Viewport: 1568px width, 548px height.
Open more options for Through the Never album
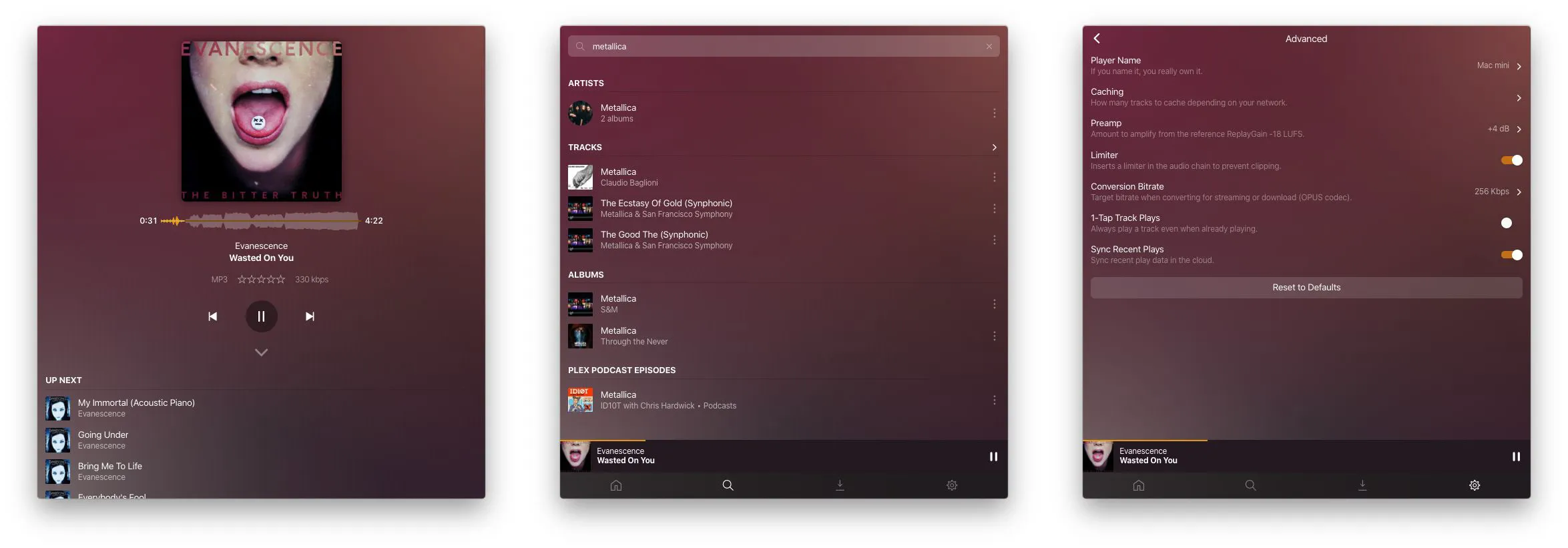point(994,336)
